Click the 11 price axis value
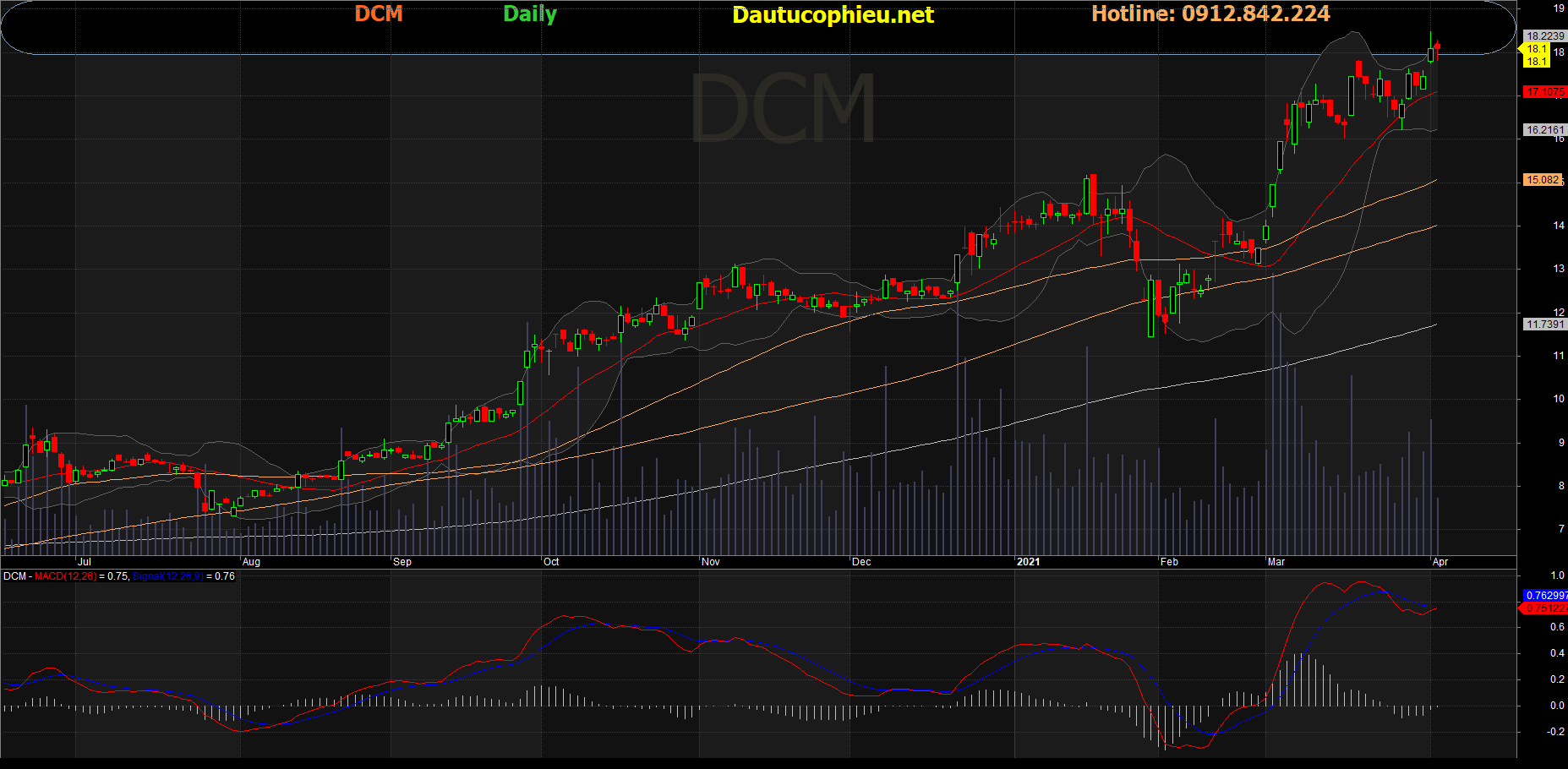Viewport: 1568px width, 769px height. 1559,356
